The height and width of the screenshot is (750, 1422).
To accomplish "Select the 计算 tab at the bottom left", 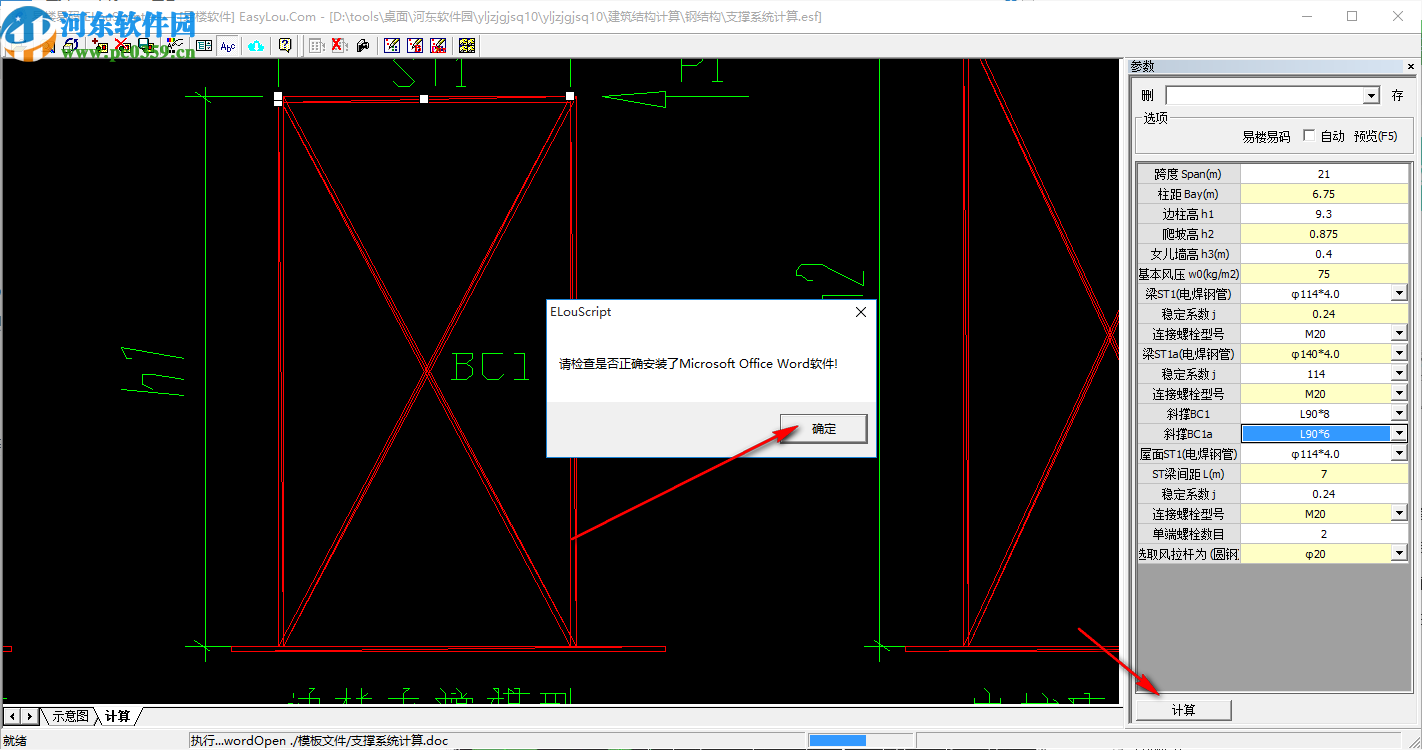I will point(118,716).
